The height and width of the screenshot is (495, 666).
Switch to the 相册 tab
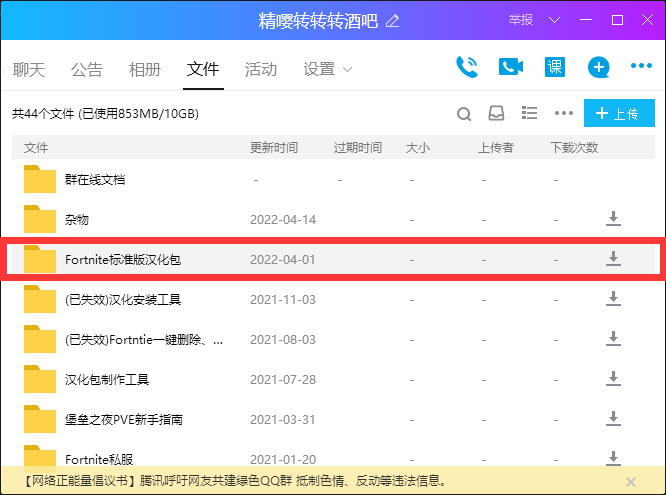[145, 69]
